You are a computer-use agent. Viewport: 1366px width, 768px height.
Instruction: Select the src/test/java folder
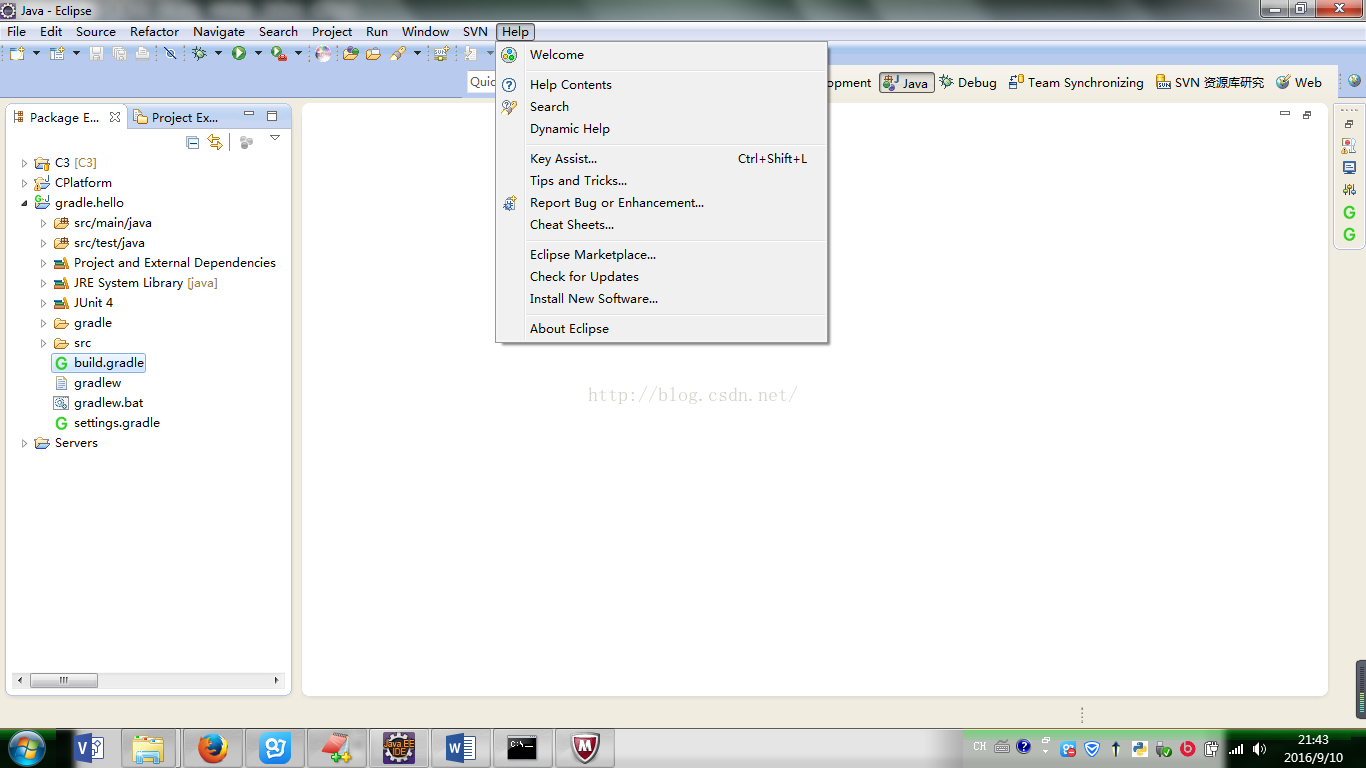click(x=100, y=243)
